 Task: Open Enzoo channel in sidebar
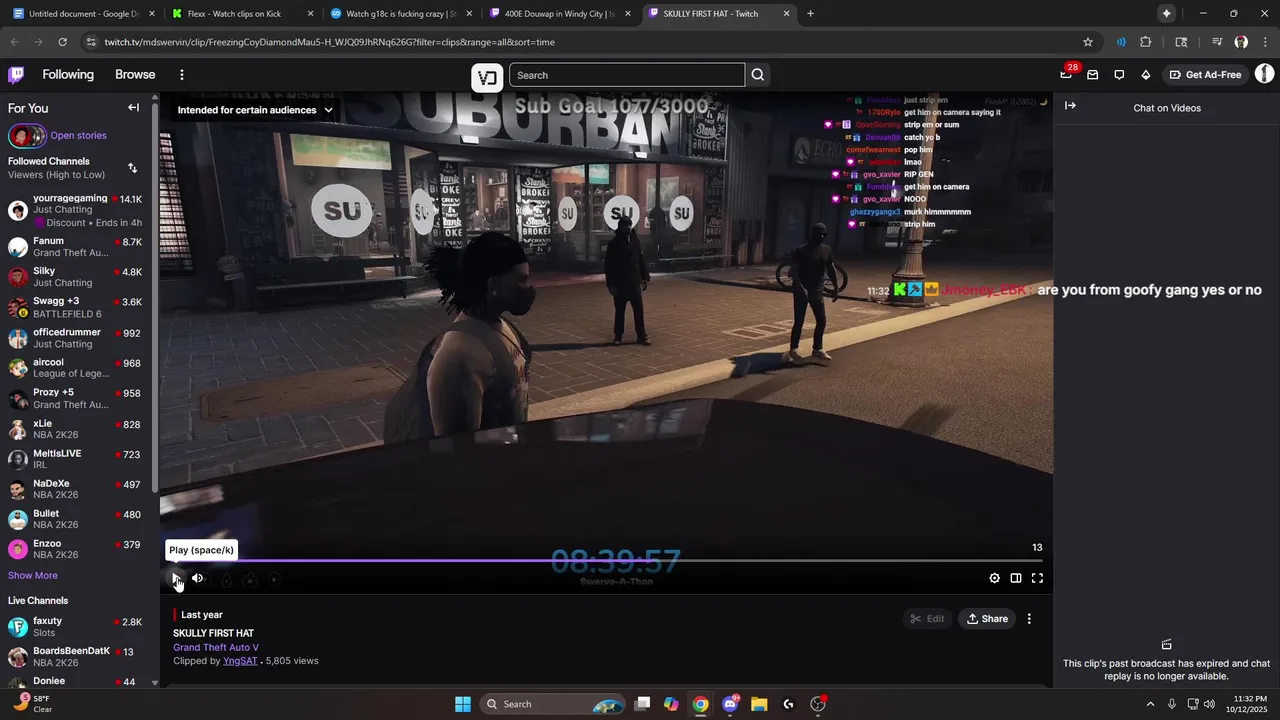tap(75, 549)
